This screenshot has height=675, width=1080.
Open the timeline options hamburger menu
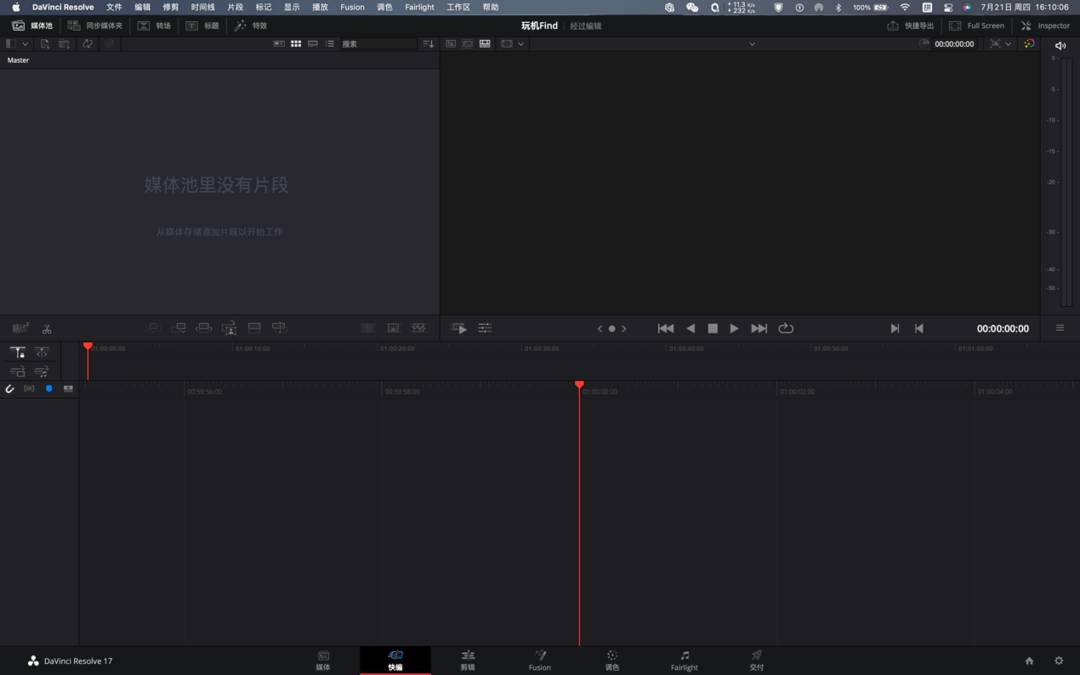click(1060, 328)
